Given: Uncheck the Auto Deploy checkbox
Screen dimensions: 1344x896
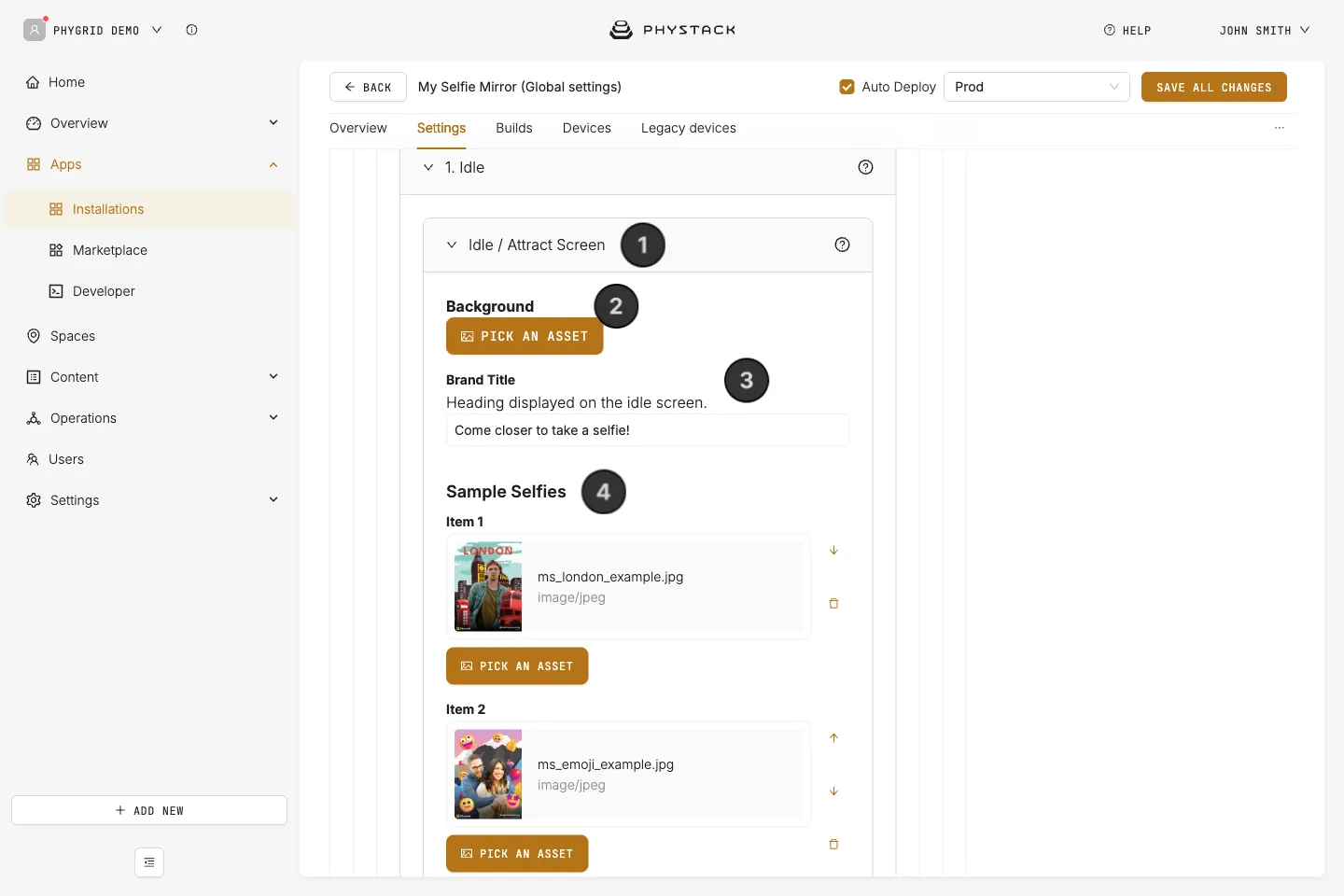Looking at the screenshot, I should click(847, 87).
